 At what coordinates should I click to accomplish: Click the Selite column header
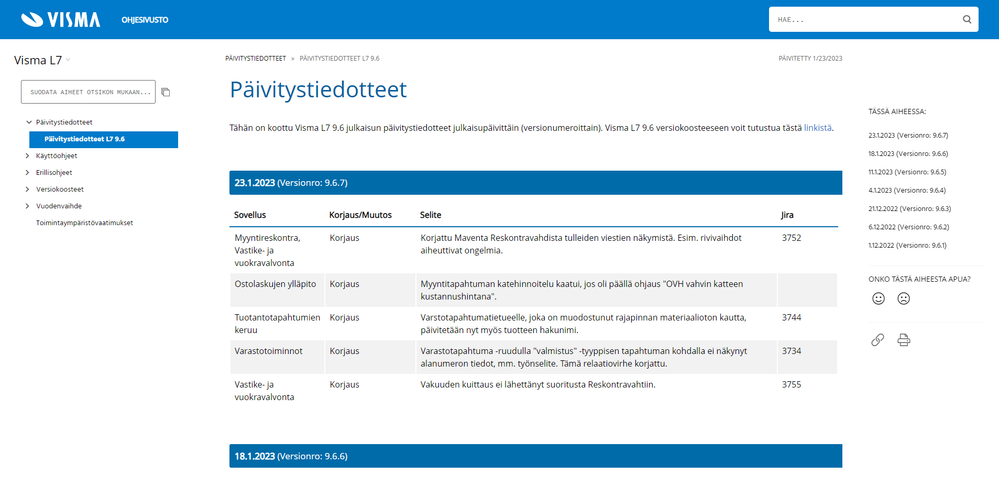431,215
